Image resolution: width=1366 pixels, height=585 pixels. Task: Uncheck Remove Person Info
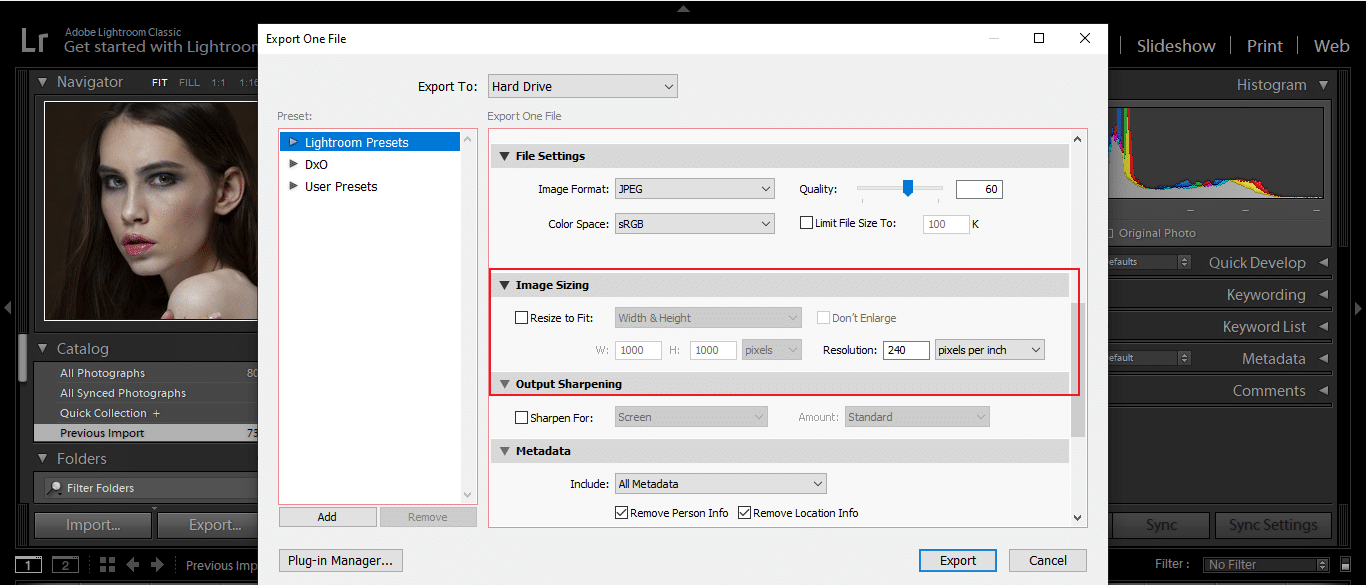point(621,512)
